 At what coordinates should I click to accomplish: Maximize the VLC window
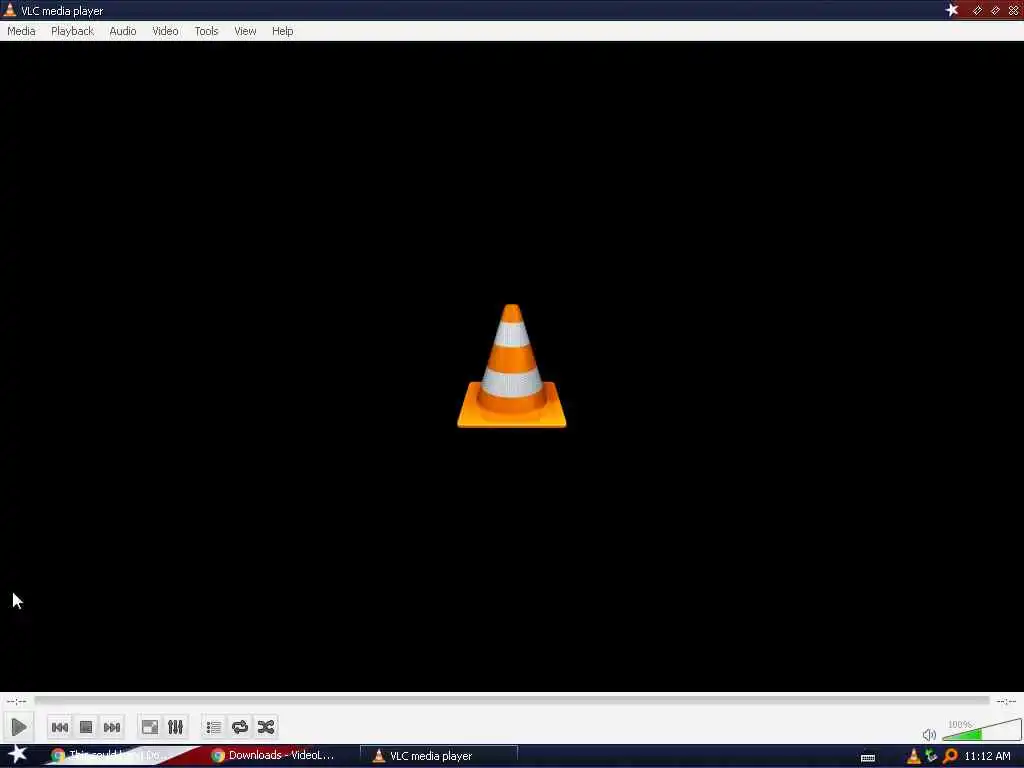tap(995, 10)
